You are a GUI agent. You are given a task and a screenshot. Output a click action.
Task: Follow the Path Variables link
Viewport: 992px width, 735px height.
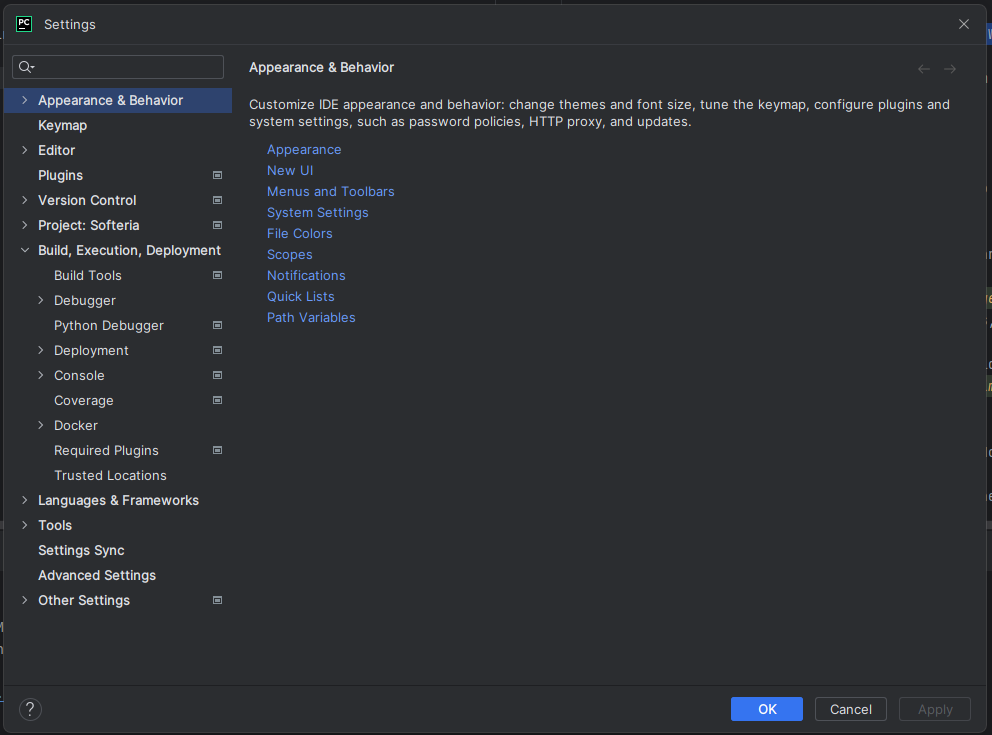[x=311, y=317]
